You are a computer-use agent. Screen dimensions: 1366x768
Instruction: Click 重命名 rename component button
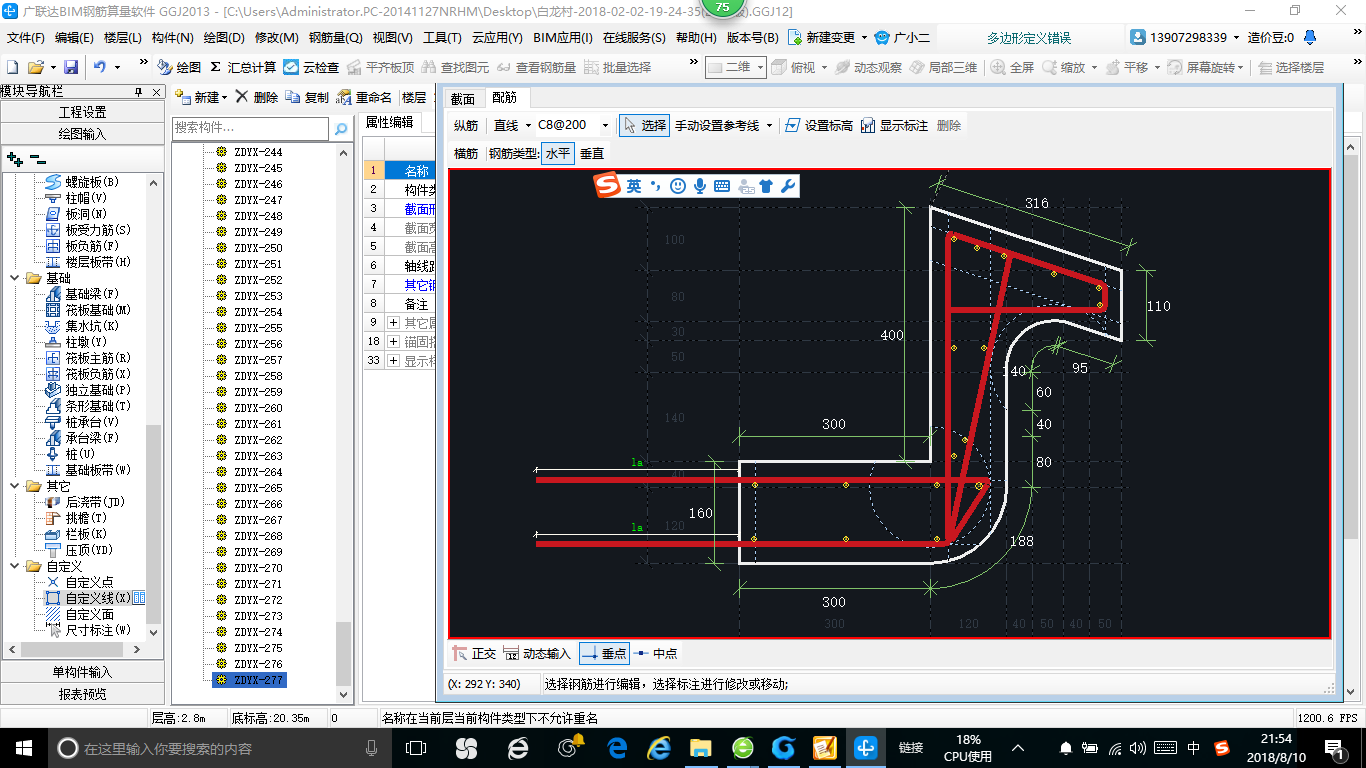(x=364, y=97)
